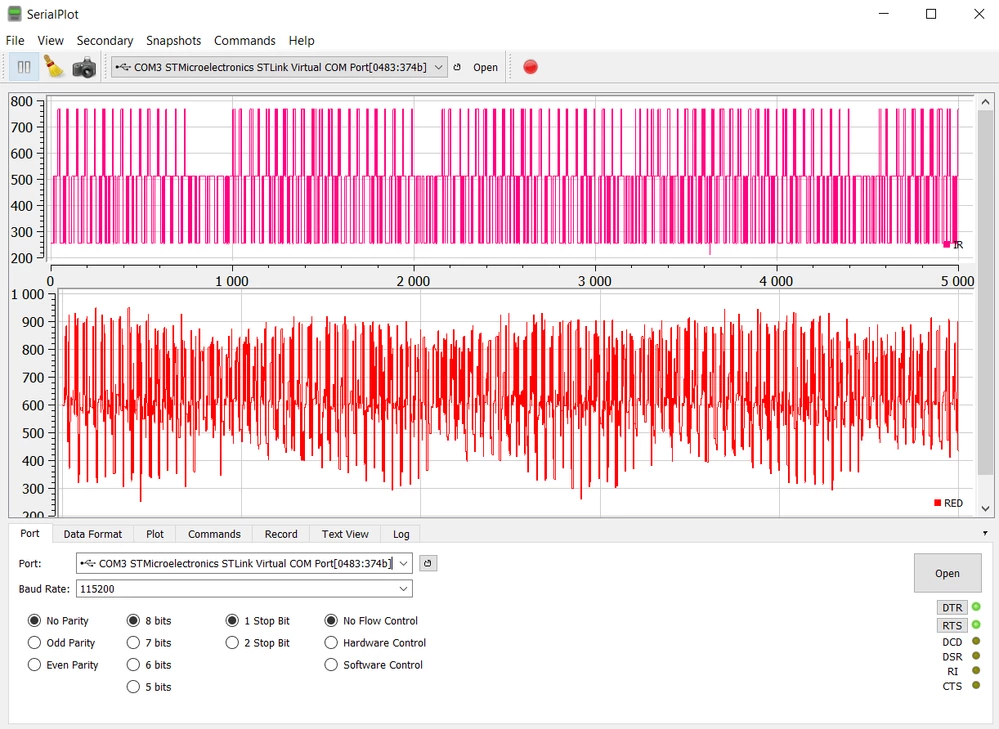Open the Help menu
The height and width of the screenshot is (729, 999).
[301, 40]
